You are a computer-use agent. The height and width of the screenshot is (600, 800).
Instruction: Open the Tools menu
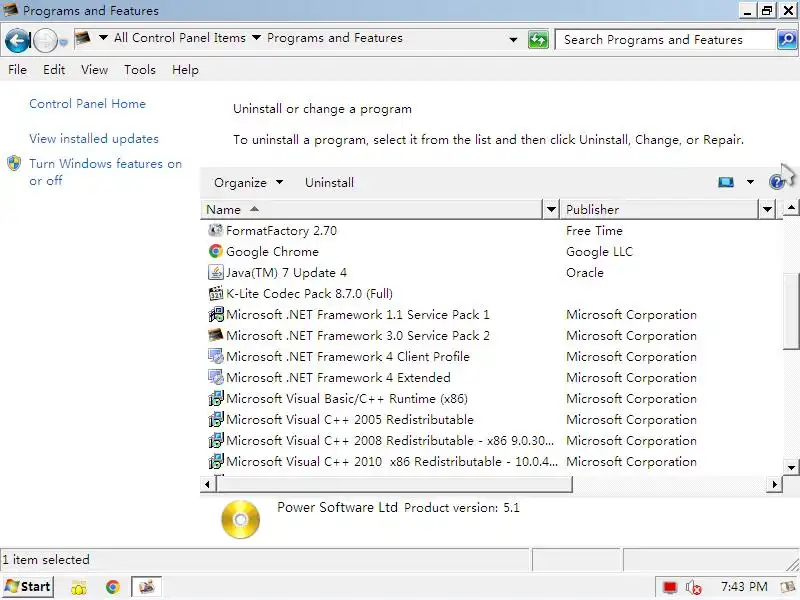pos(140,69)
